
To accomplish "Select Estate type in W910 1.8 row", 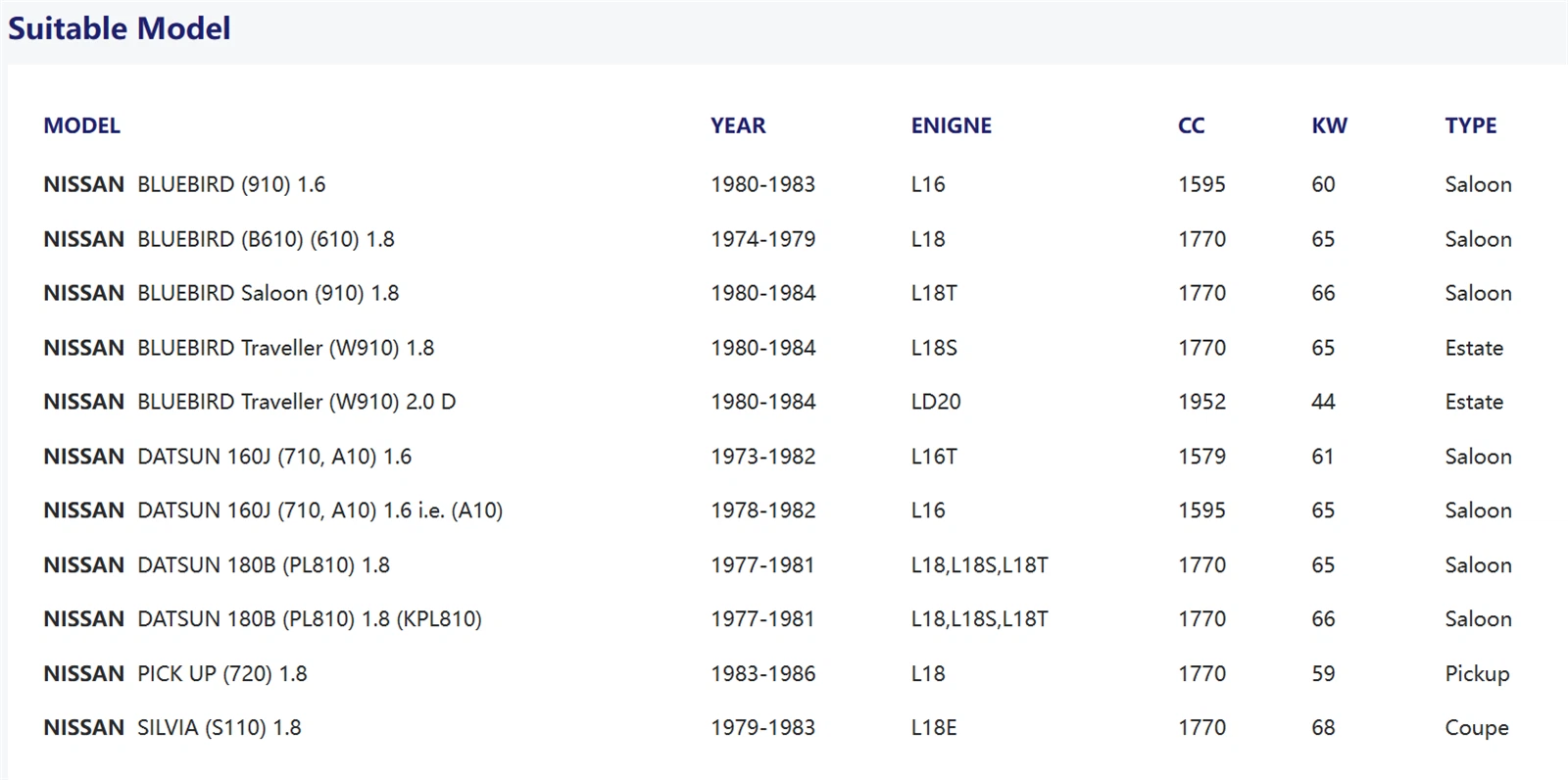I will [1474, 348].
